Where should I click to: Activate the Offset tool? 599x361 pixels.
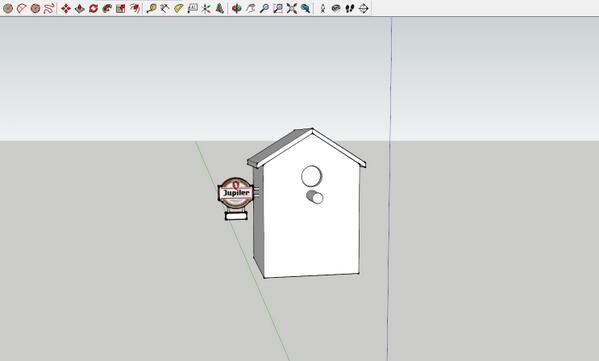tap(134, 8)
